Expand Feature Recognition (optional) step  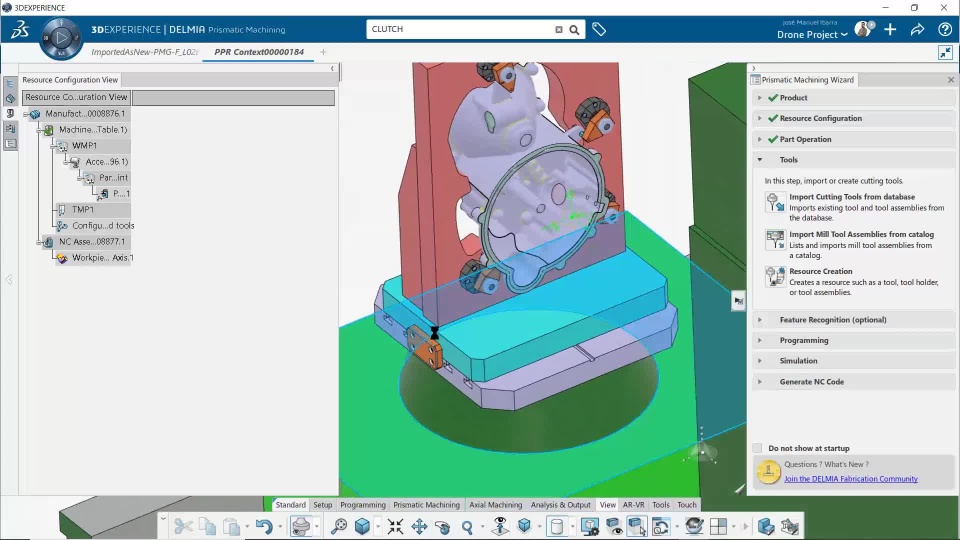click(x=760, y=320)
